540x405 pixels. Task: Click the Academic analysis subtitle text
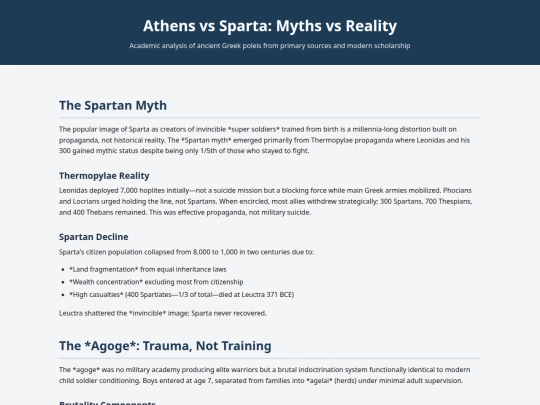pos(270,46)
